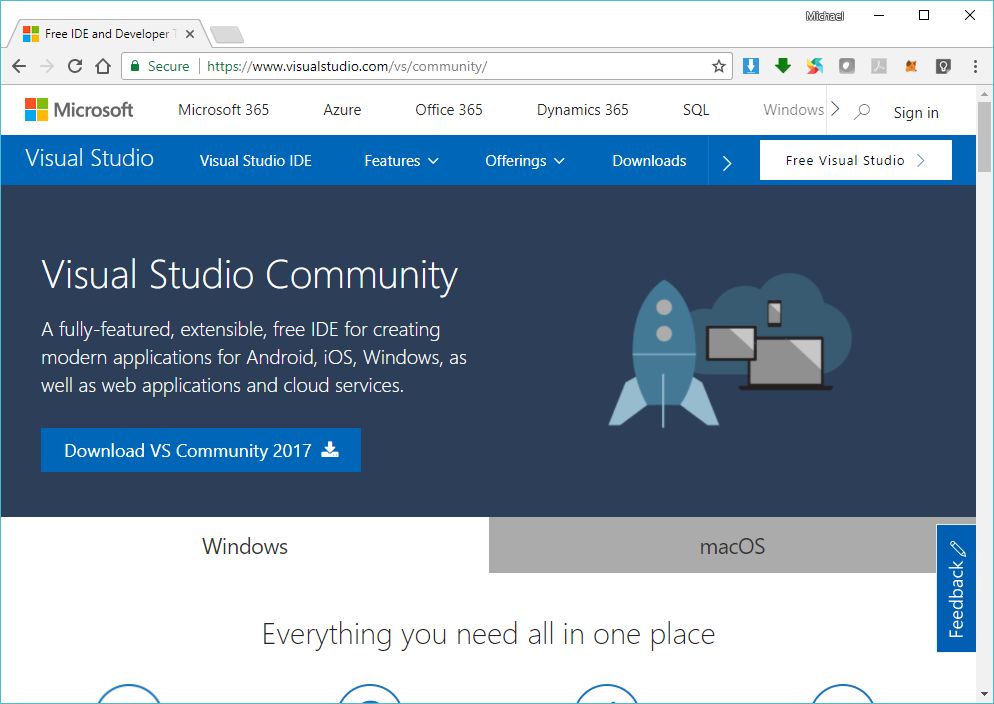Open browser home page icon
The width and height of the screenshot is (994, 704).
click(103, 66)
